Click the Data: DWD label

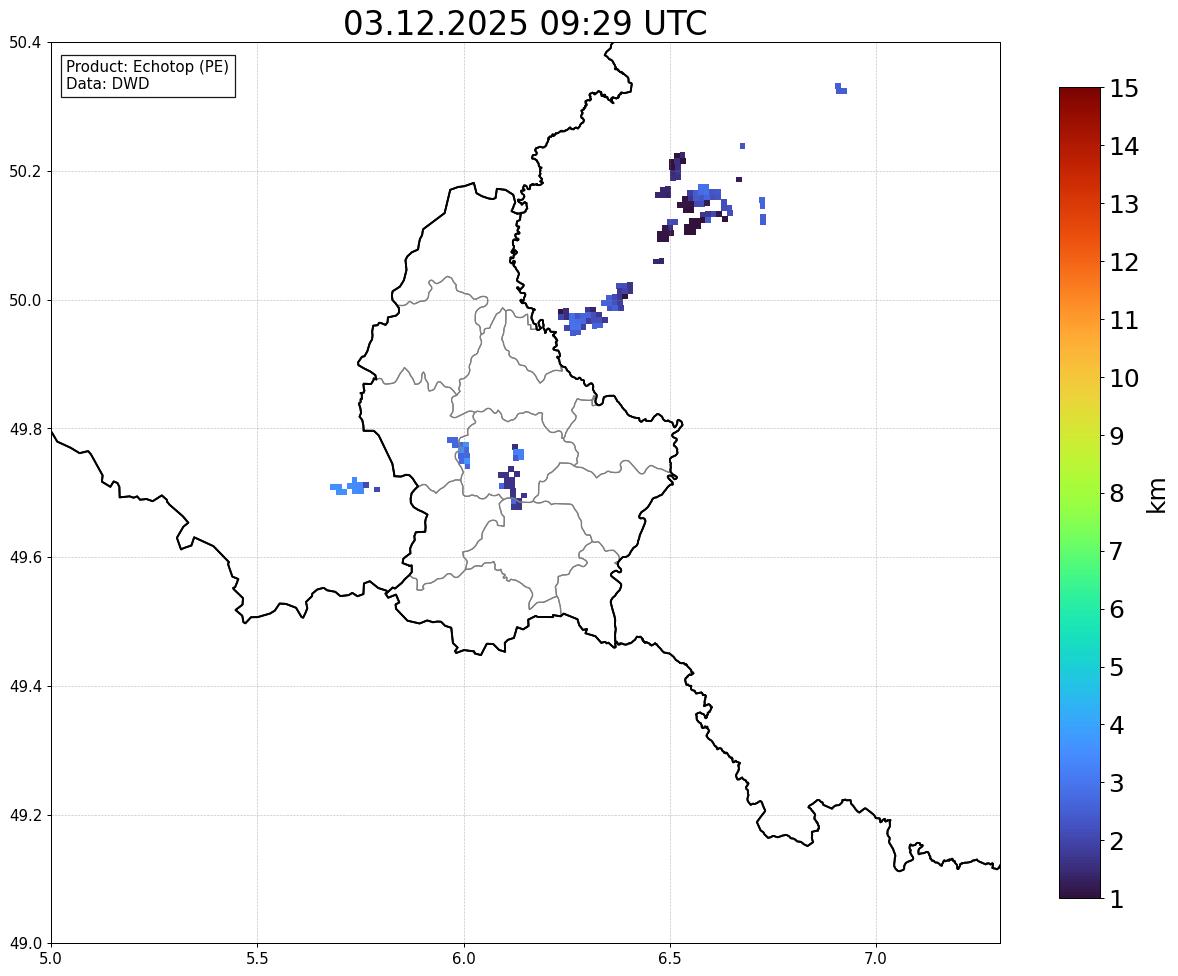click(x=107, y=83)
